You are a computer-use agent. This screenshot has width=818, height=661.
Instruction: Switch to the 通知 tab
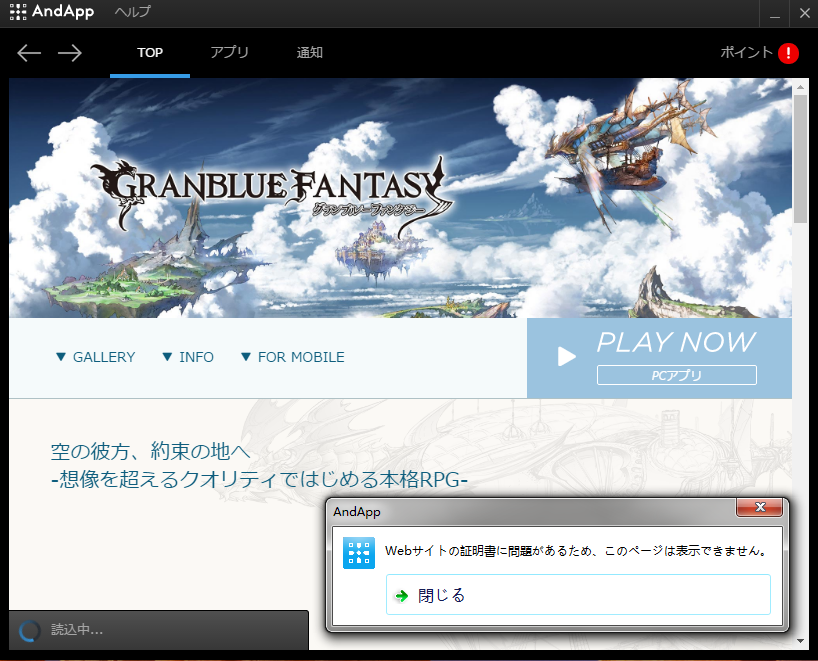(309, 53)
